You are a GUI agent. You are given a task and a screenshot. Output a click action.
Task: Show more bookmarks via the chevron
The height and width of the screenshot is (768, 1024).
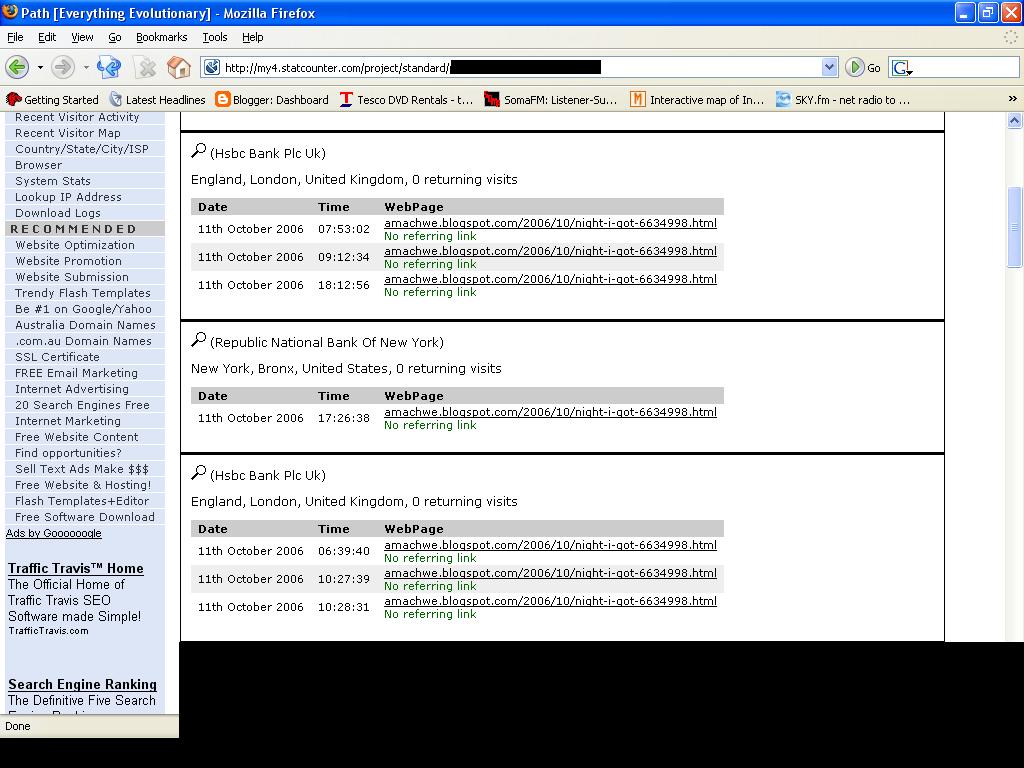point(1012,99)
